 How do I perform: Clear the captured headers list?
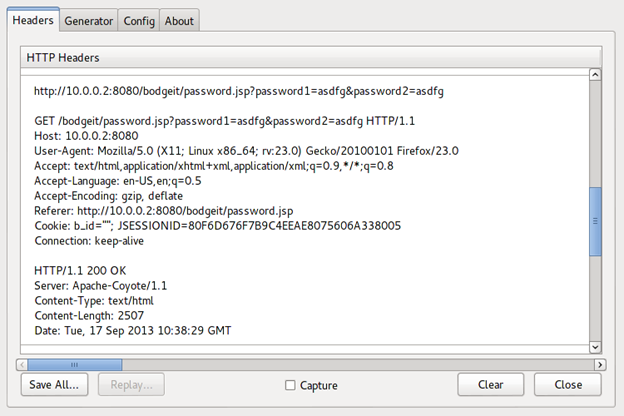[x=490, y=385]
